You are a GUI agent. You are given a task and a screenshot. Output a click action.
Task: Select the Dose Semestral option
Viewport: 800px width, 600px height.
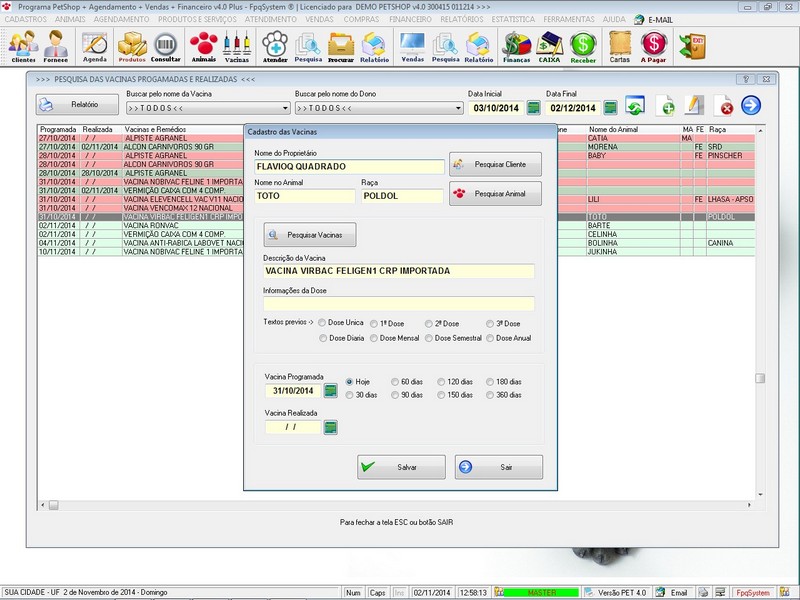click(x=430, y=340)
